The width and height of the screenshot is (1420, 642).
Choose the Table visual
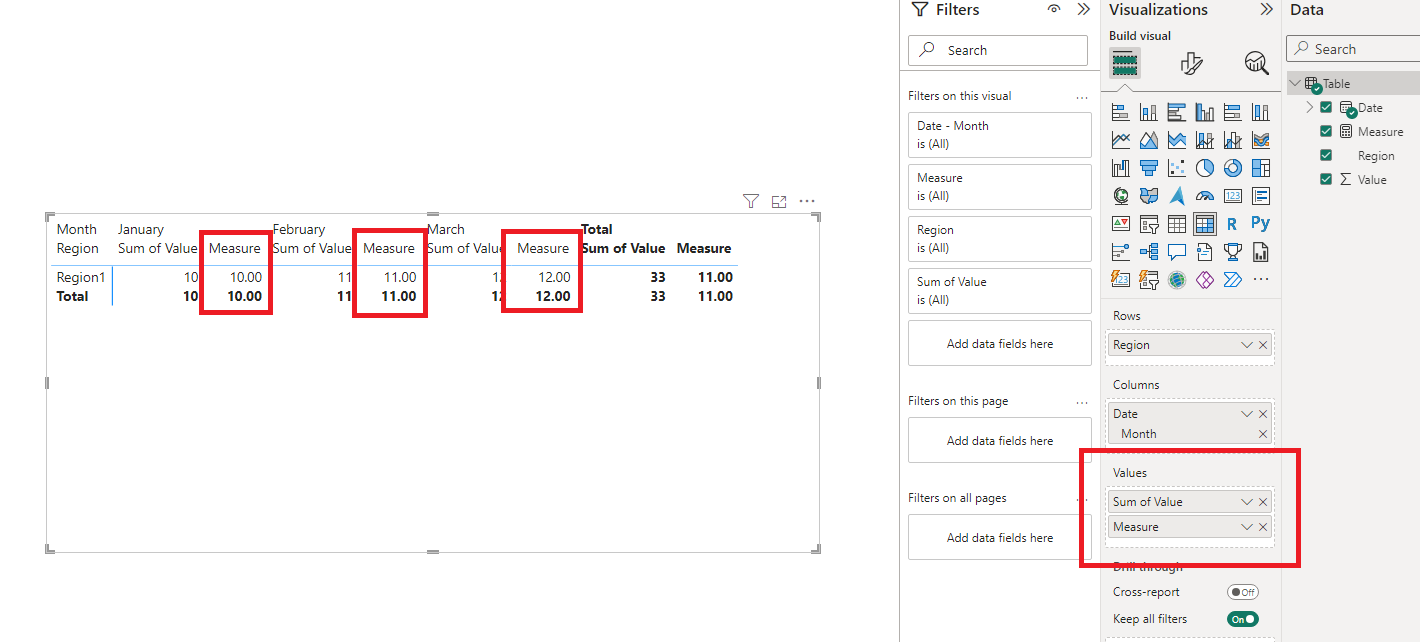click(1177, 224)
